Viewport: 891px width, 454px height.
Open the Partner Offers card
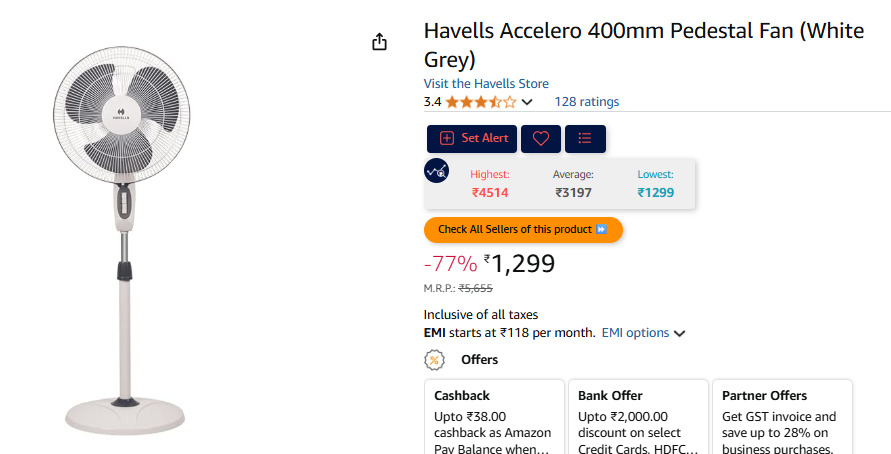tap(782, 418)
